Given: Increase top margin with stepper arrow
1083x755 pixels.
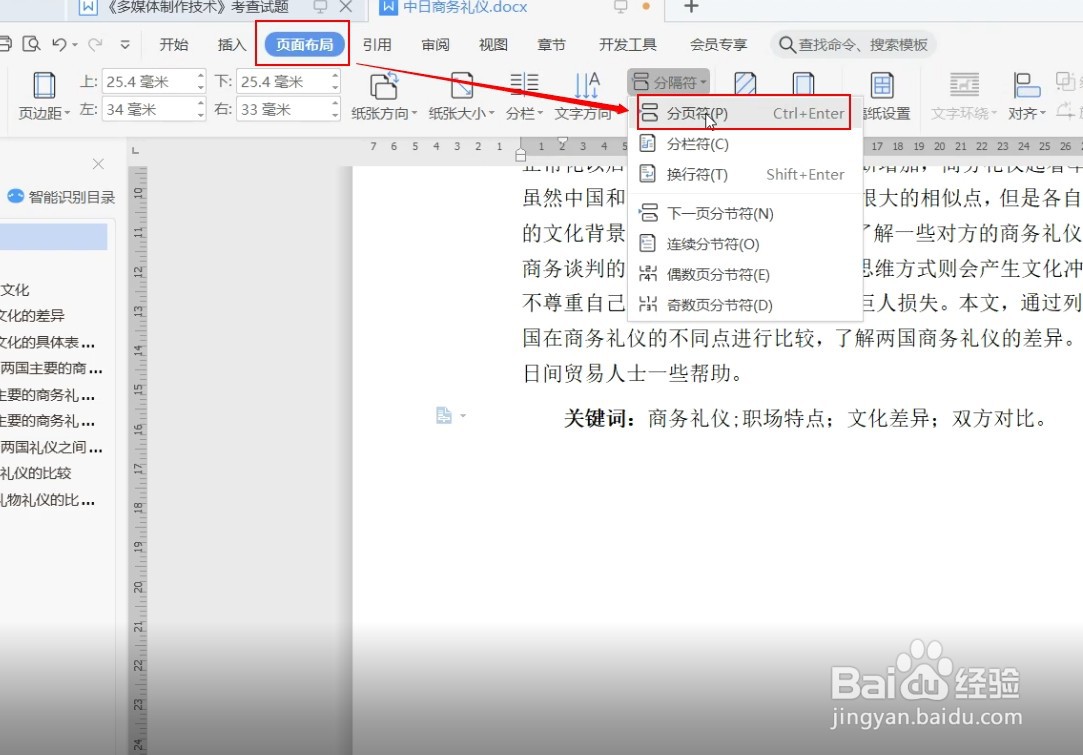Looking at the screenshot, I should coord(200,76).
